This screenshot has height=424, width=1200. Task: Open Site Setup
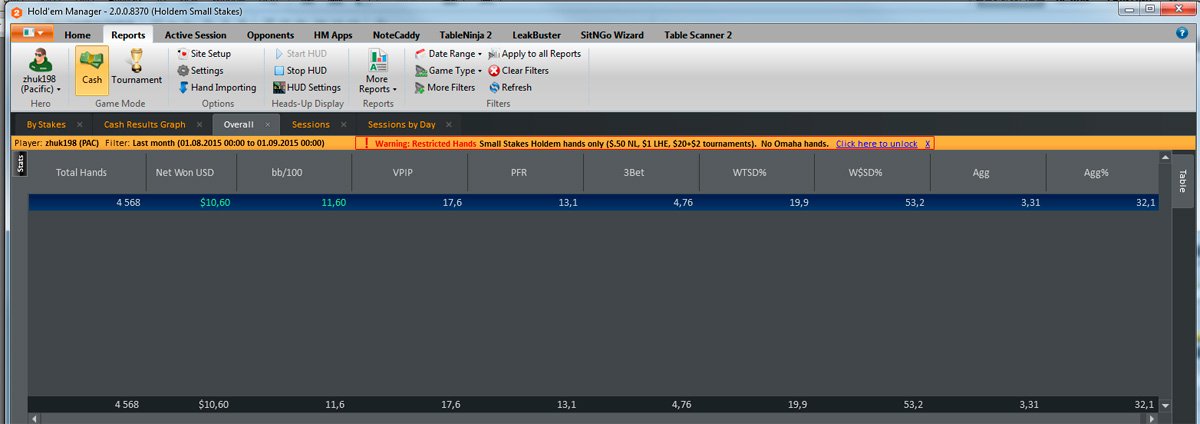tap(204, 54)
